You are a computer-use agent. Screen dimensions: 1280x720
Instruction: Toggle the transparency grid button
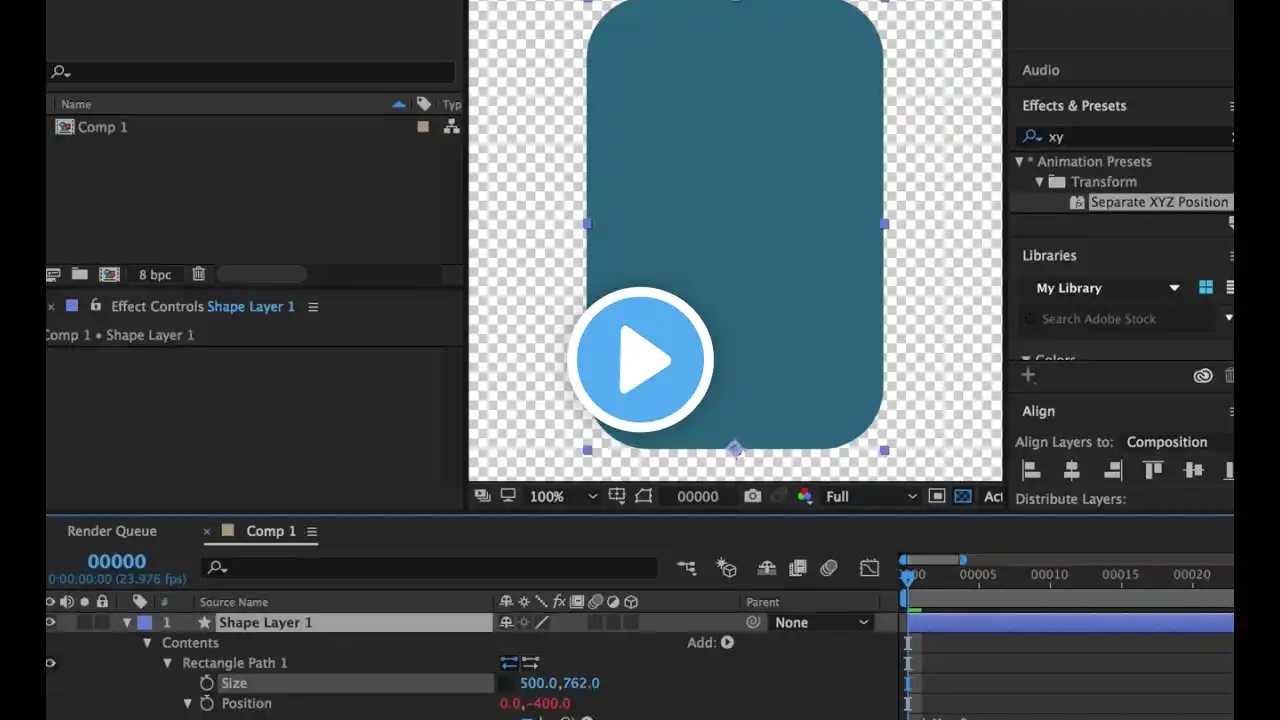pos(962,496)
